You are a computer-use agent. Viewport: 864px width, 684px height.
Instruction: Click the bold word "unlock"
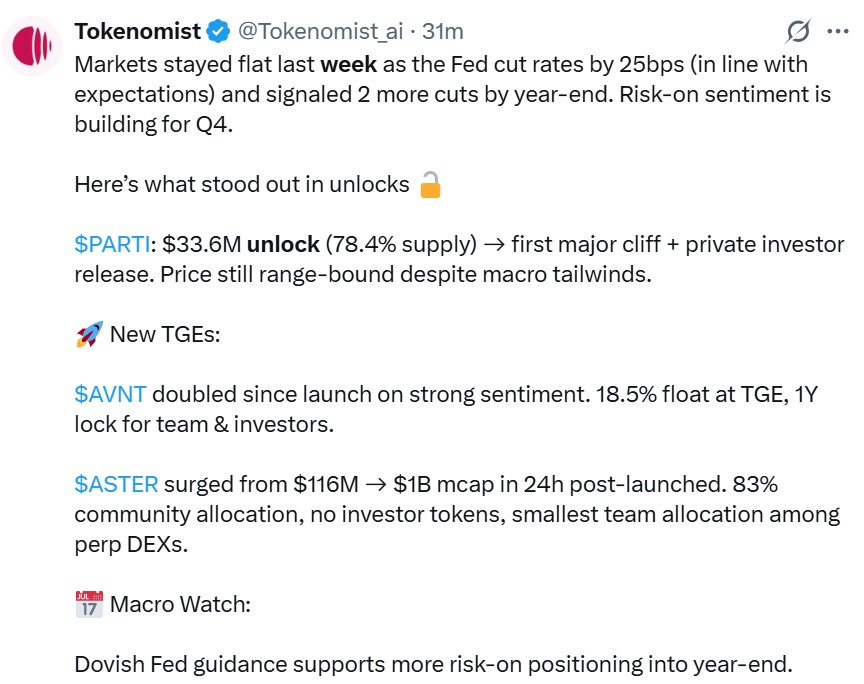tap(283, 244)
